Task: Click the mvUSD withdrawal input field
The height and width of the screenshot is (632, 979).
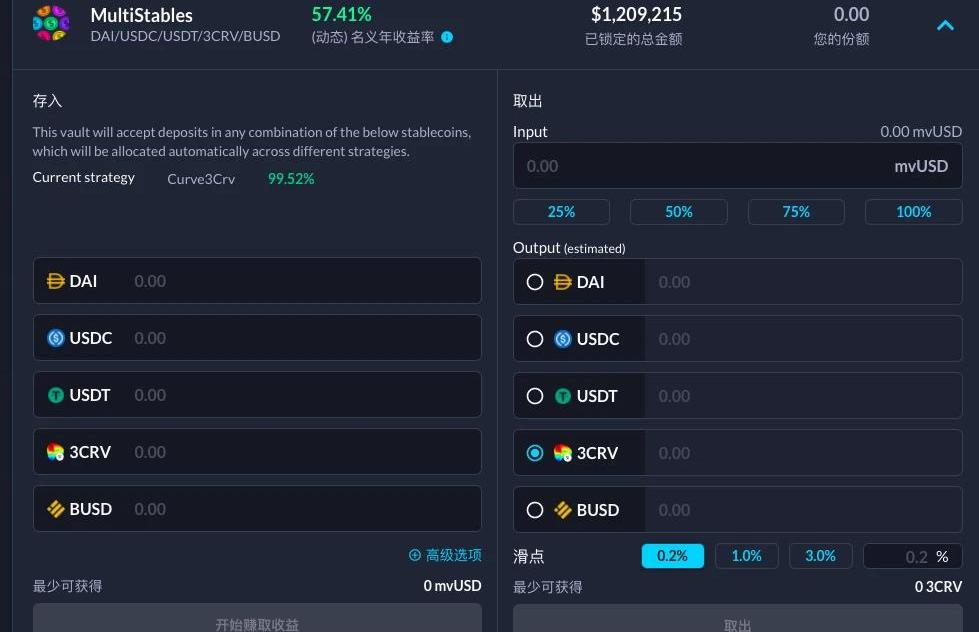Action: 700,166
